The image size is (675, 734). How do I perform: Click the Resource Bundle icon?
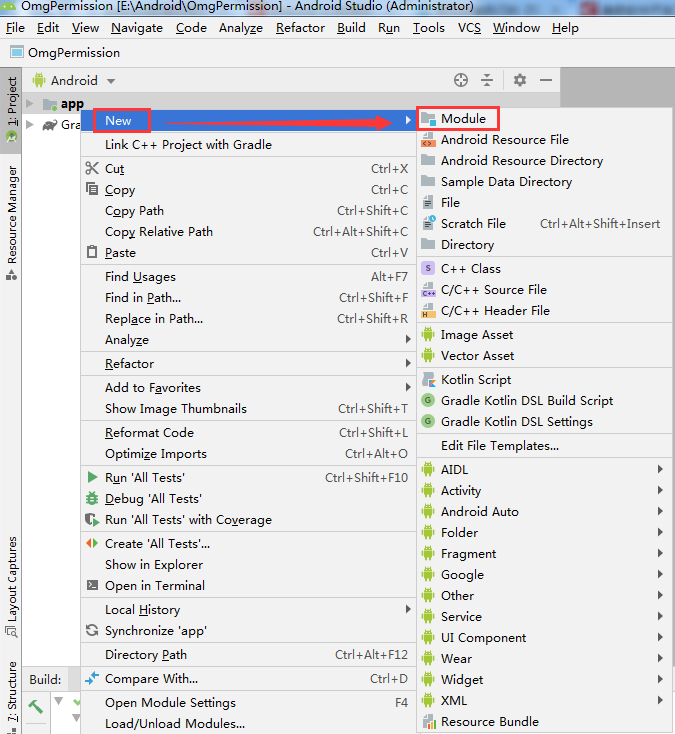(x=428, y=721)
